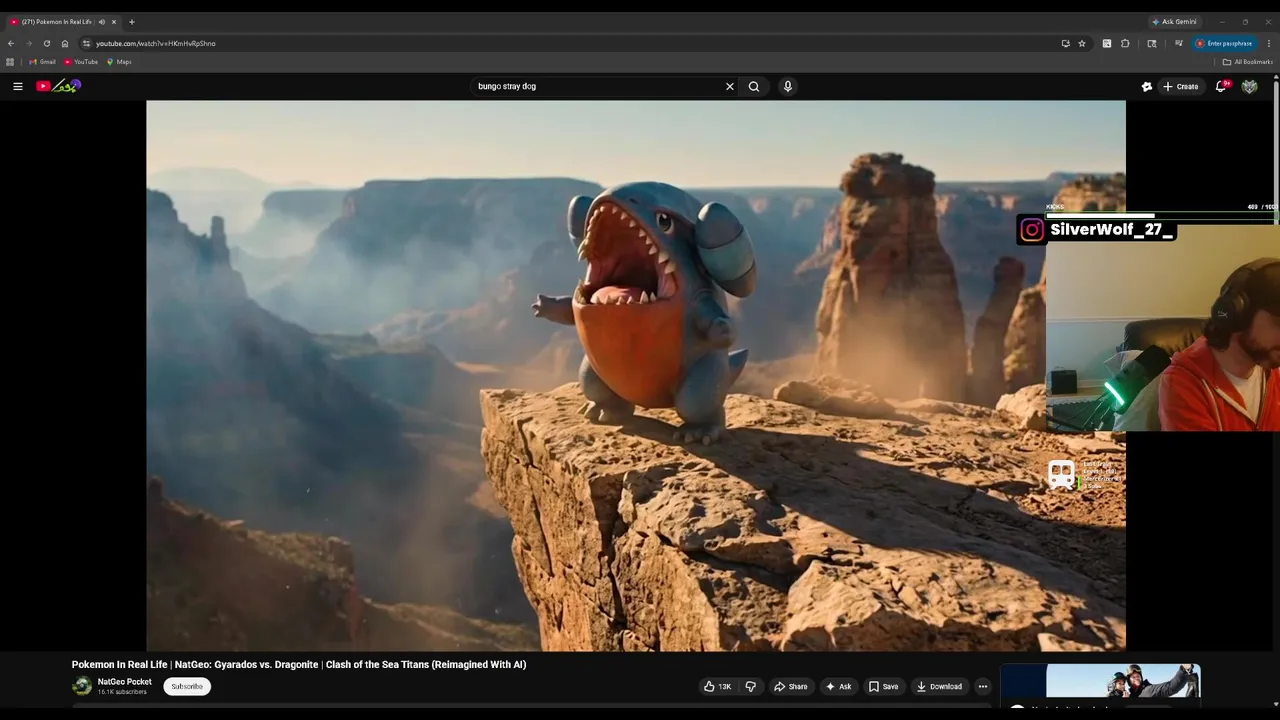Save video to a playlist
Screen dimensions: 1280x720
tap(883, 686)
